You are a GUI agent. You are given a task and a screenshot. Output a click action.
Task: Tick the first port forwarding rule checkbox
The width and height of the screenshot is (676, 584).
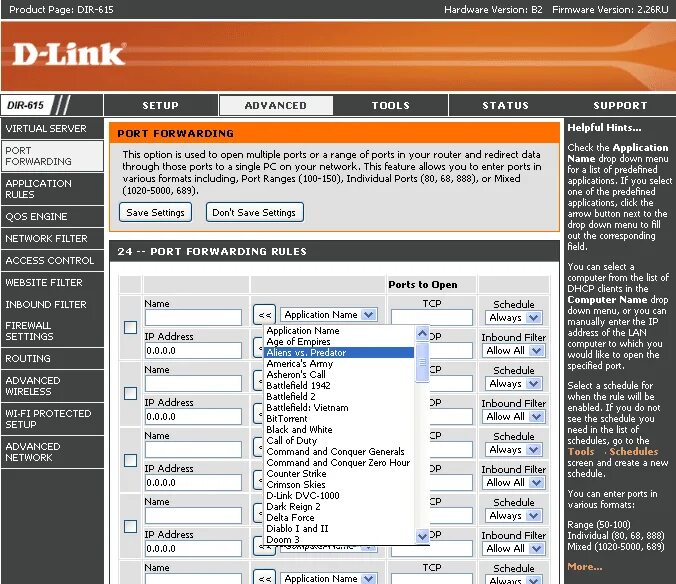(130, 327)
